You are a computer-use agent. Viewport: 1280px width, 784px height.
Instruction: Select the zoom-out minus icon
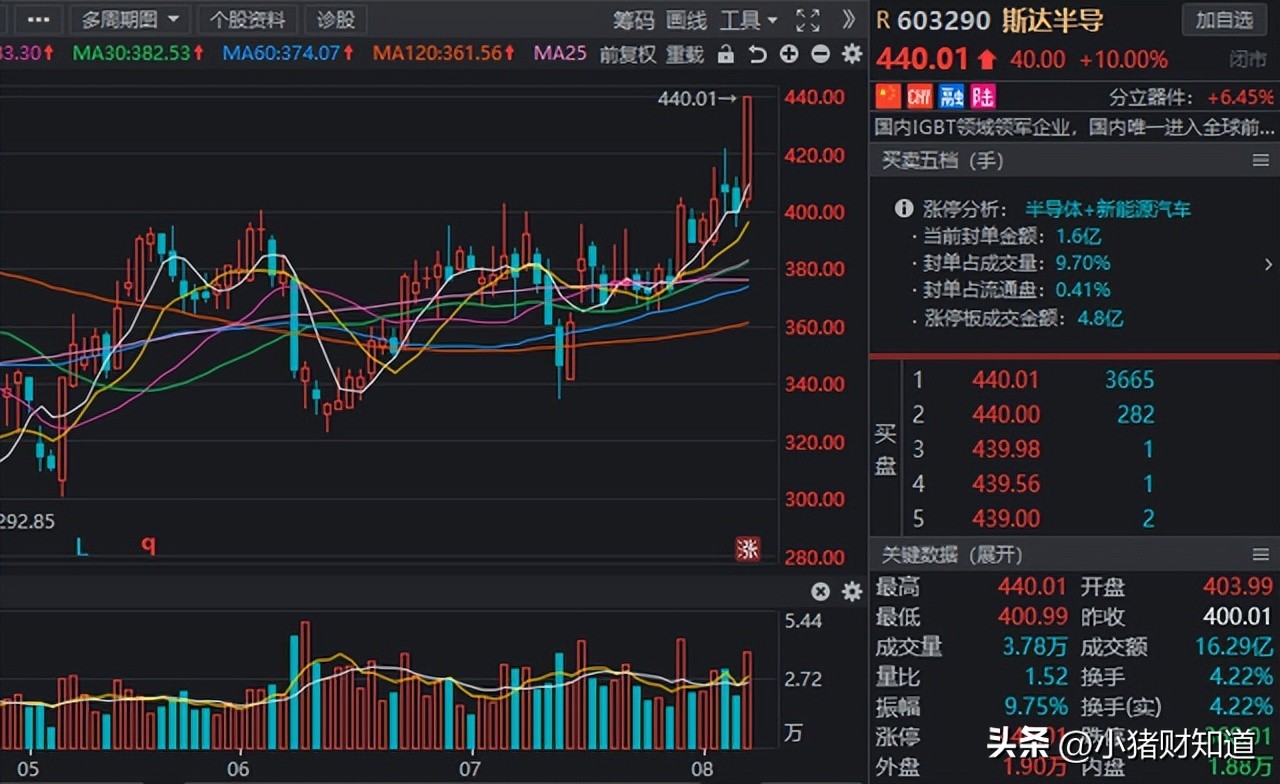[818, 56]
